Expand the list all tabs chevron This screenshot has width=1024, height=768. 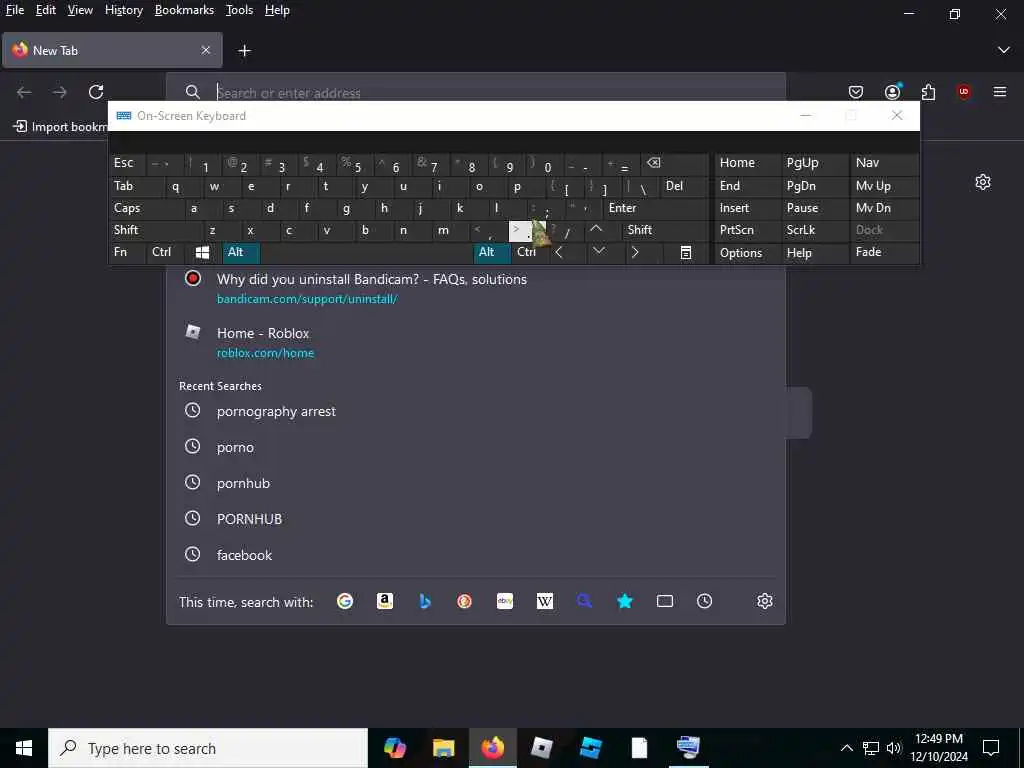coord(1004,50)
